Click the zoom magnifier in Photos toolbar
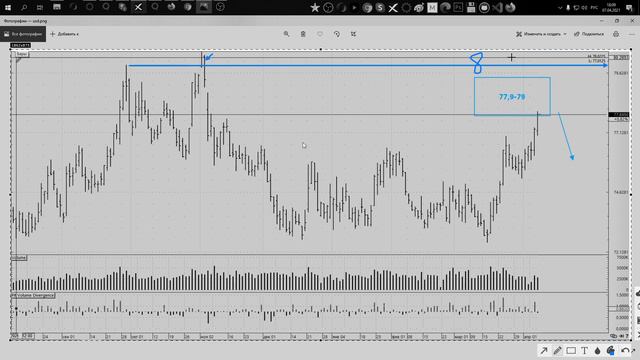640x360 pixels. click(x=286, y=34)
